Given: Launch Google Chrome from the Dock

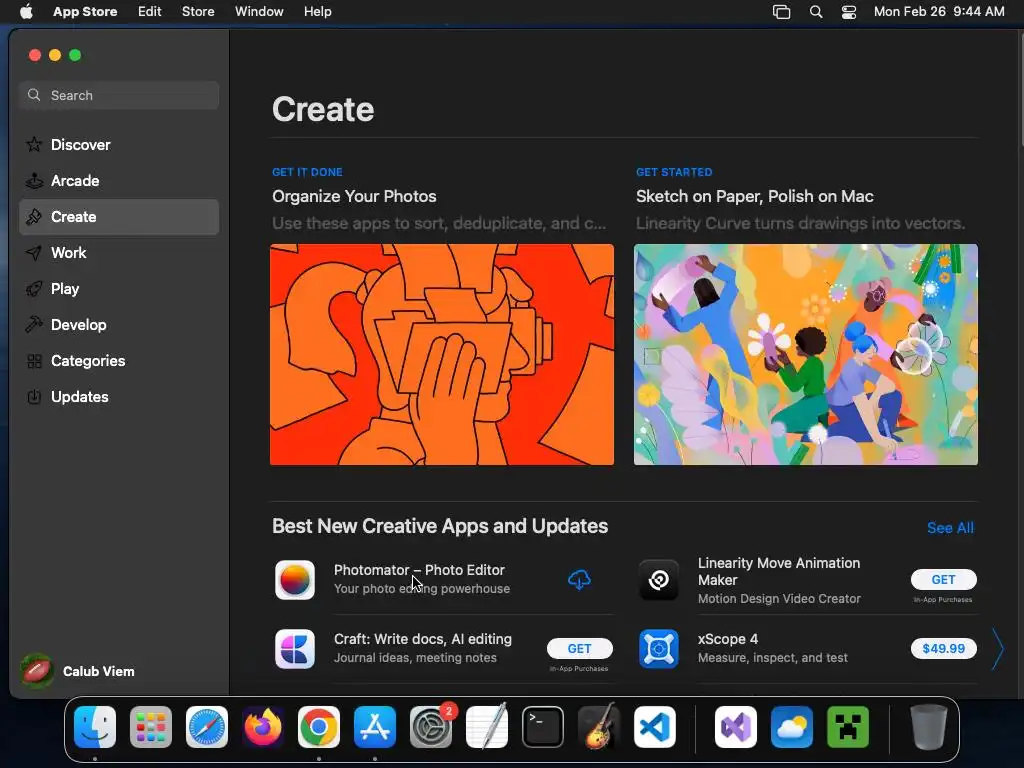Looking at the screenshot, I should coord(319,727).
